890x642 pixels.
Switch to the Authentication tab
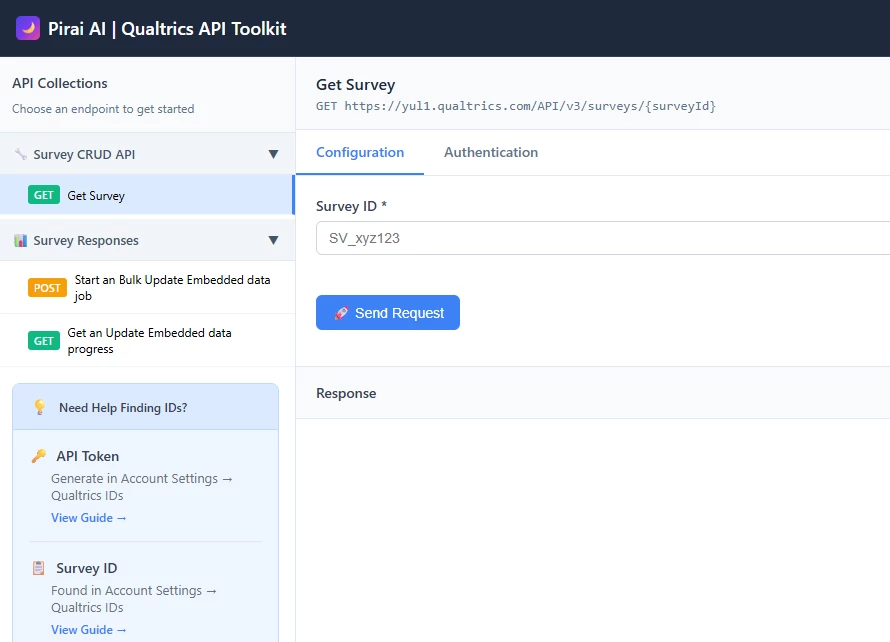pyautogui.click(x=490, y=152)
